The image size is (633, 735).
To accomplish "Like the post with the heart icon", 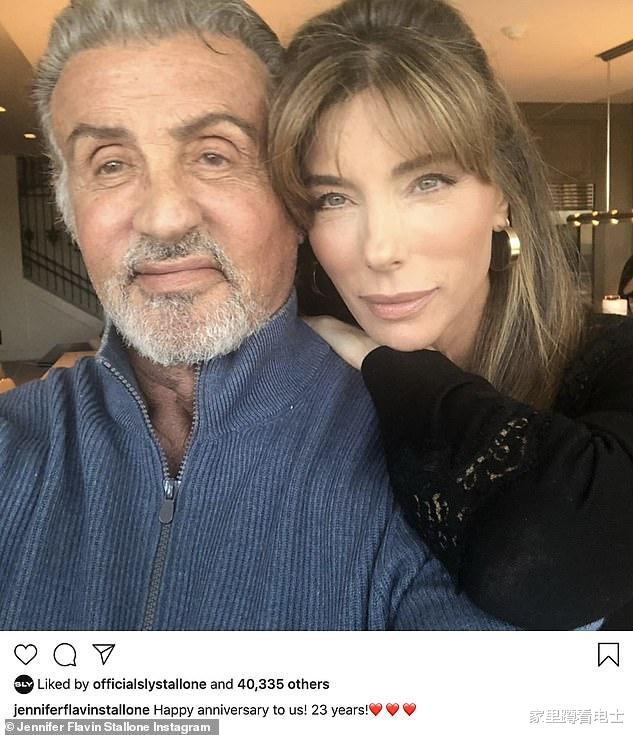I will point(25,654).
